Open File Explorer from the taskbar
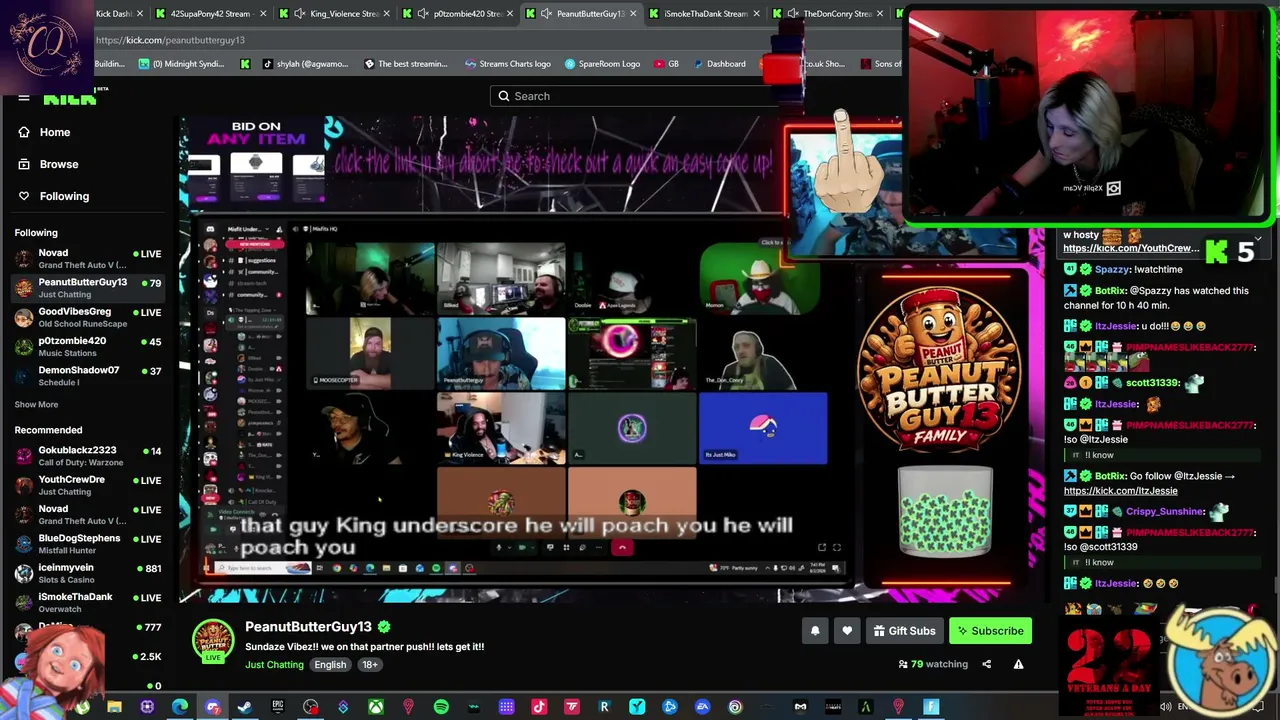The image size is (1280, 720). coord(114,707)
